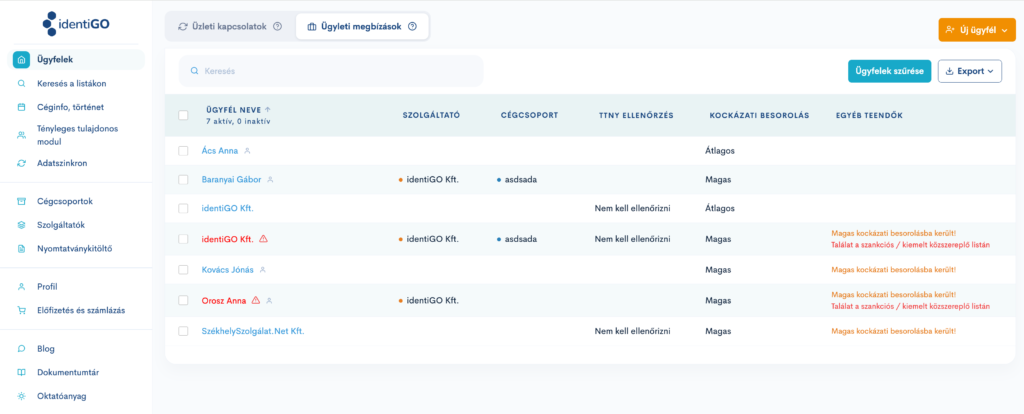Click person icon next to Ács Anna

click(x=247, y=151)
